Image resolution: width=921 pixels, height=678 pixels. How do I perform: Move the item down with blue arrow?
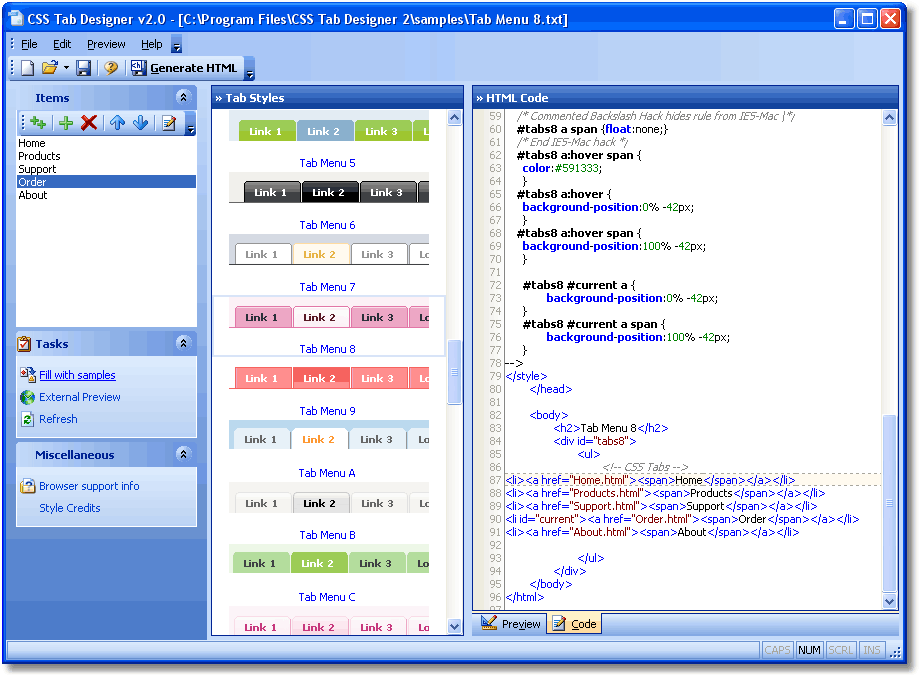pos(140,123)
